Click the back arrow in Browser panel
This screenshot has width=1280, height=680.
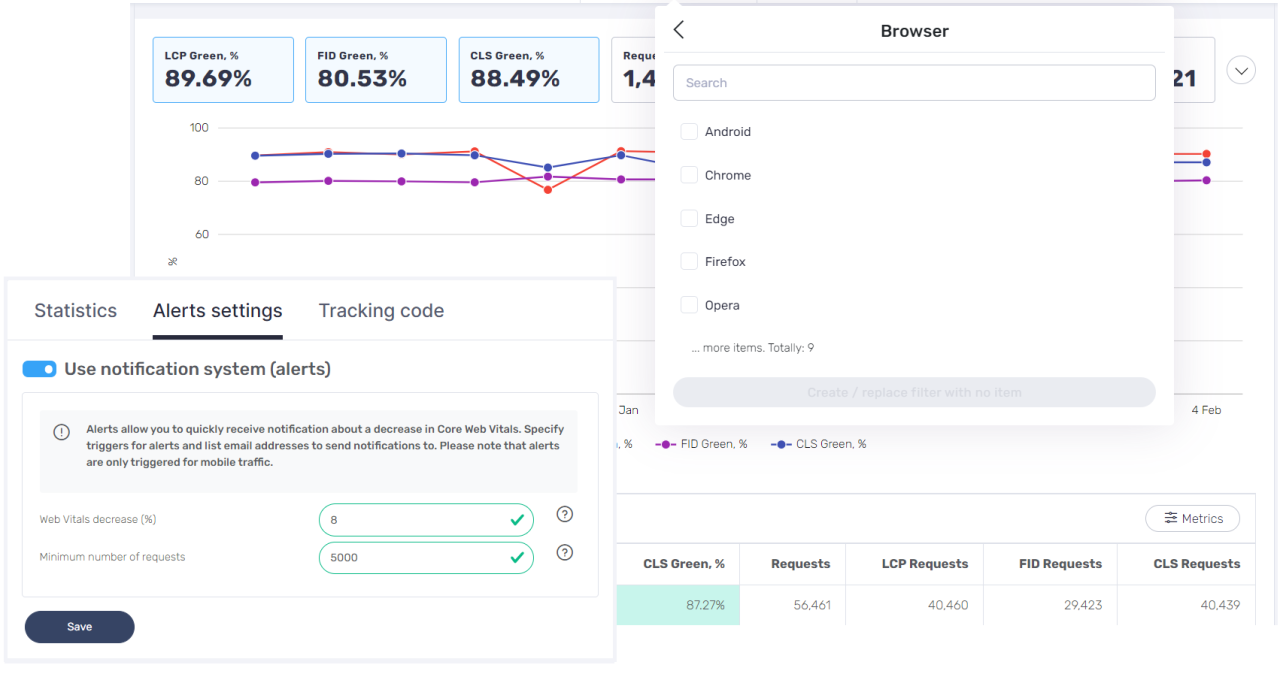(x=679, y=30)
